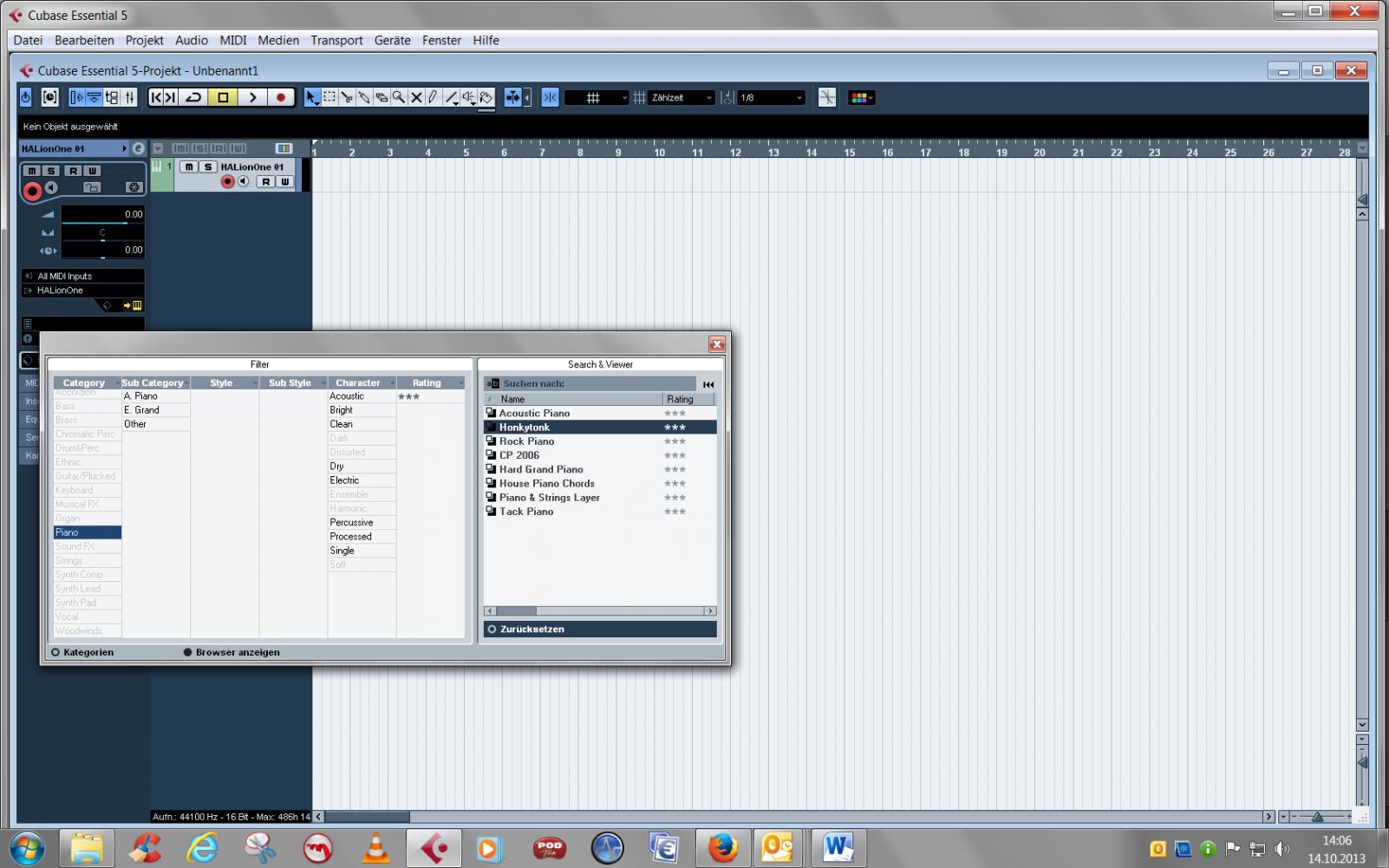Viewport: 1389px width, 868px height.
Task: Open the Zählzeit grid dropdown
Action: tap(681, 98)
